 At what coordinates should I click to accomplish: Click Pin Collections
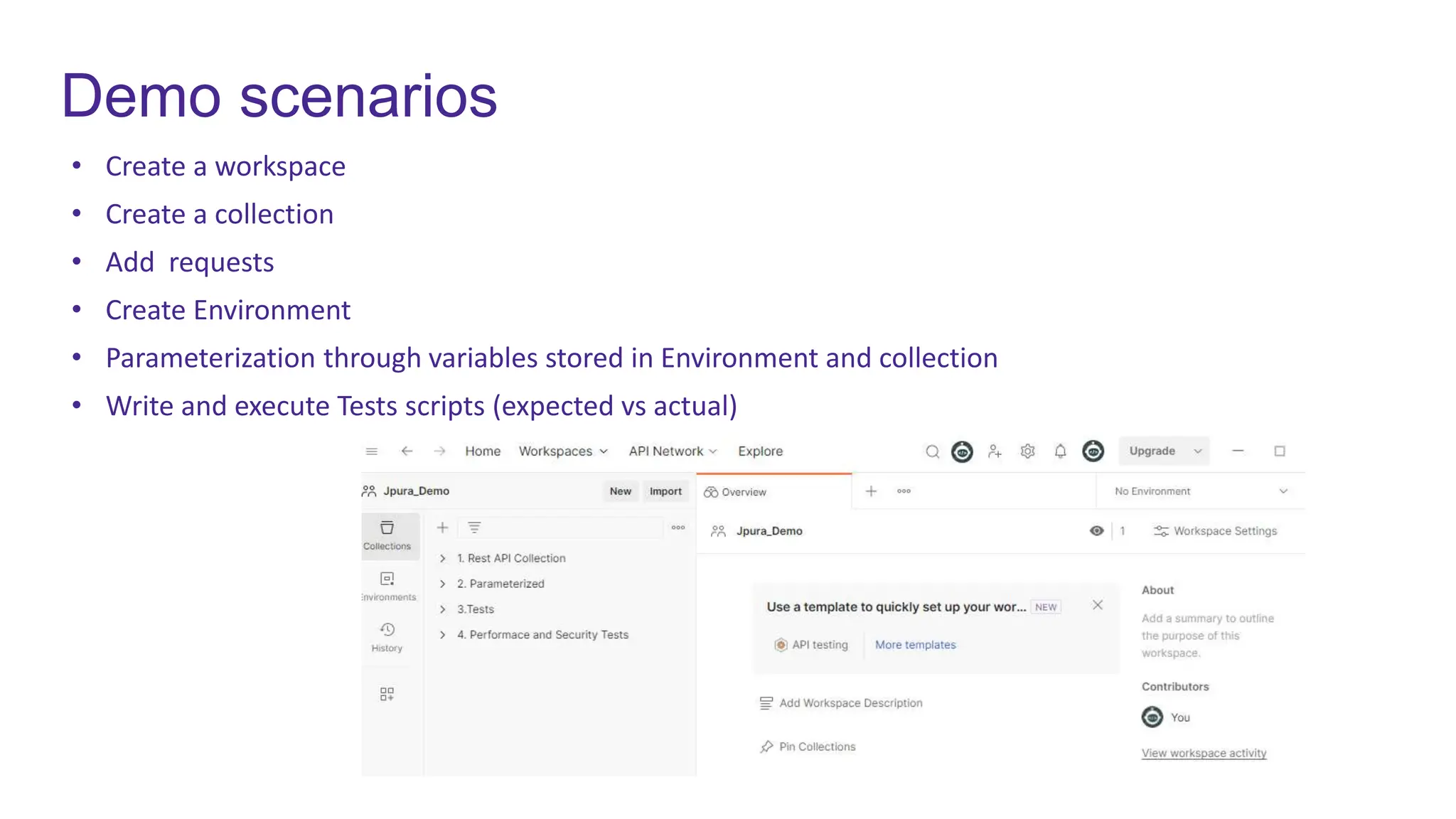pyautogui.click(x=808, y=746)
